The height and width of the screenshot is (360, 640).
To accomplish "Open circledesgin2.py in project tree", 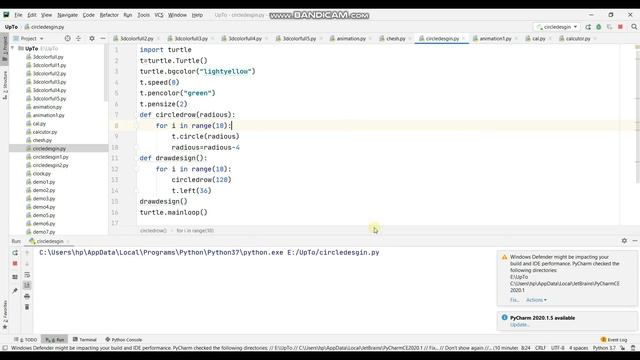I will (x=50, y=165).
